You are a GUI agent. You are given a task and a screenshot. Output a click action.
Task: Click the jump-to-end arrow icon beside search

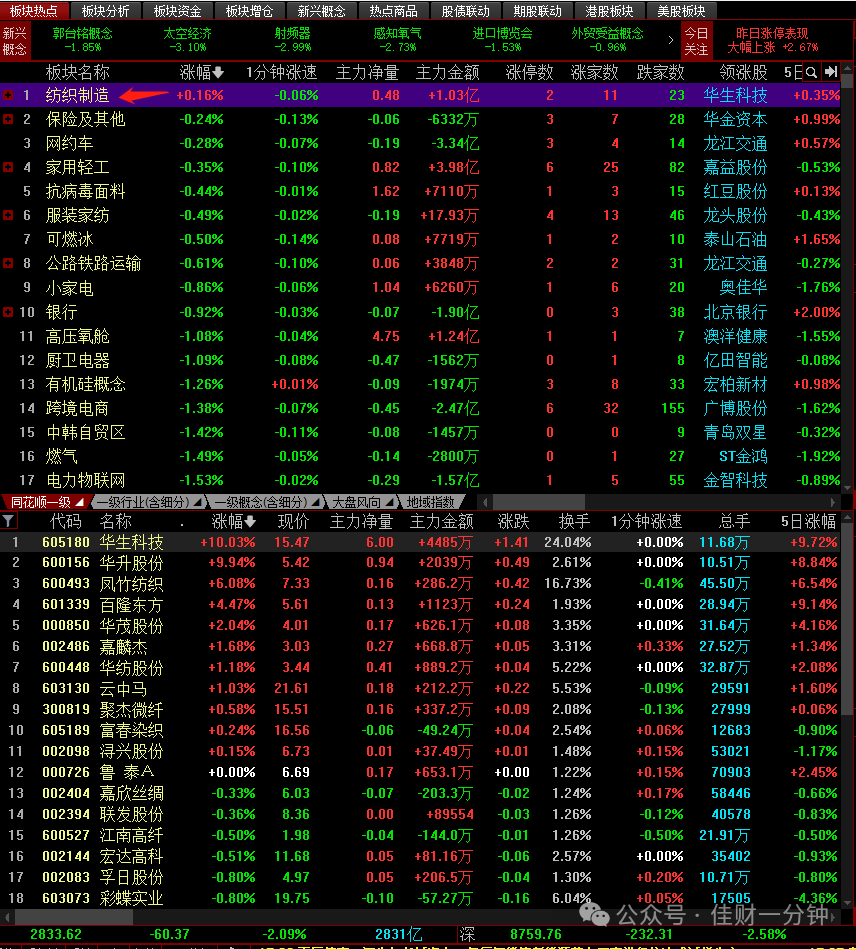tap(831, 72)
